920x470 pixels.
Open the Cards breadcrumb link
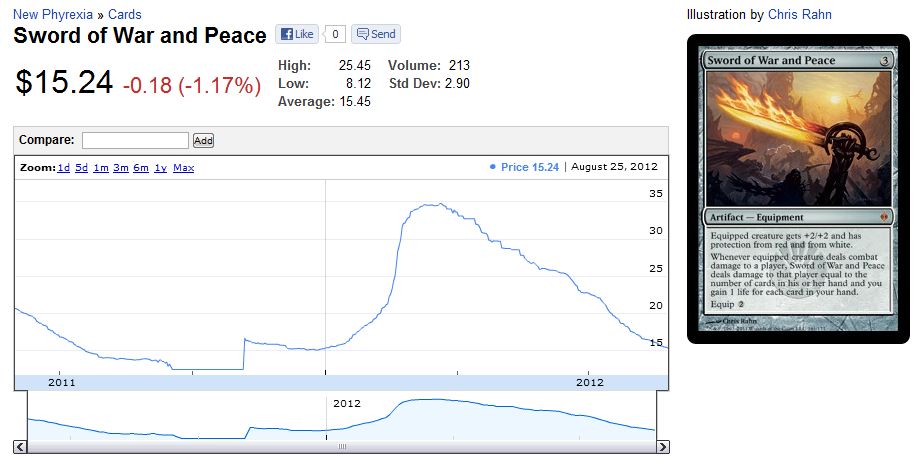(x=125, y=15)
